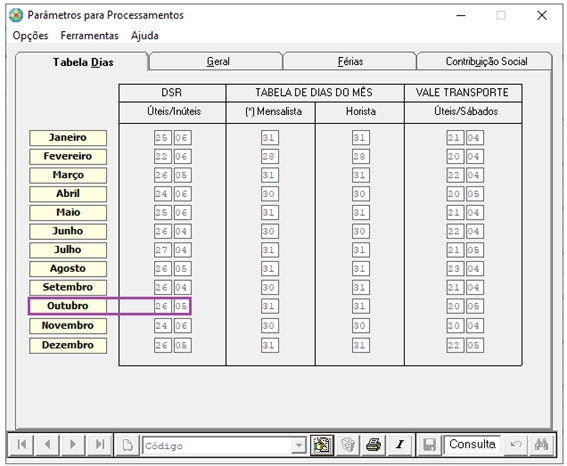Expand the Código dropdown arrow

coord(299,445)
